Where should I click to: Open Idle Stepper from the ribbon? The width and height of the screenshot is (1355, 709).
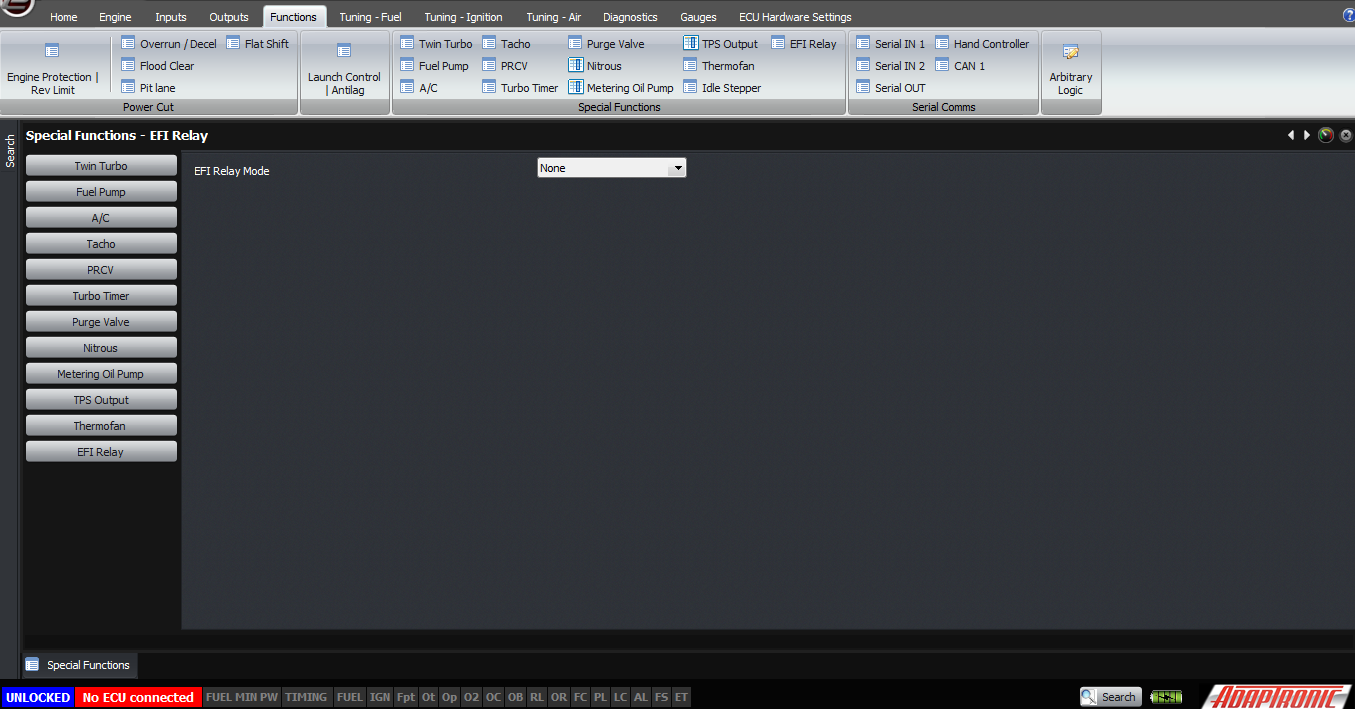pyautogui.click(x=722, y=88)
